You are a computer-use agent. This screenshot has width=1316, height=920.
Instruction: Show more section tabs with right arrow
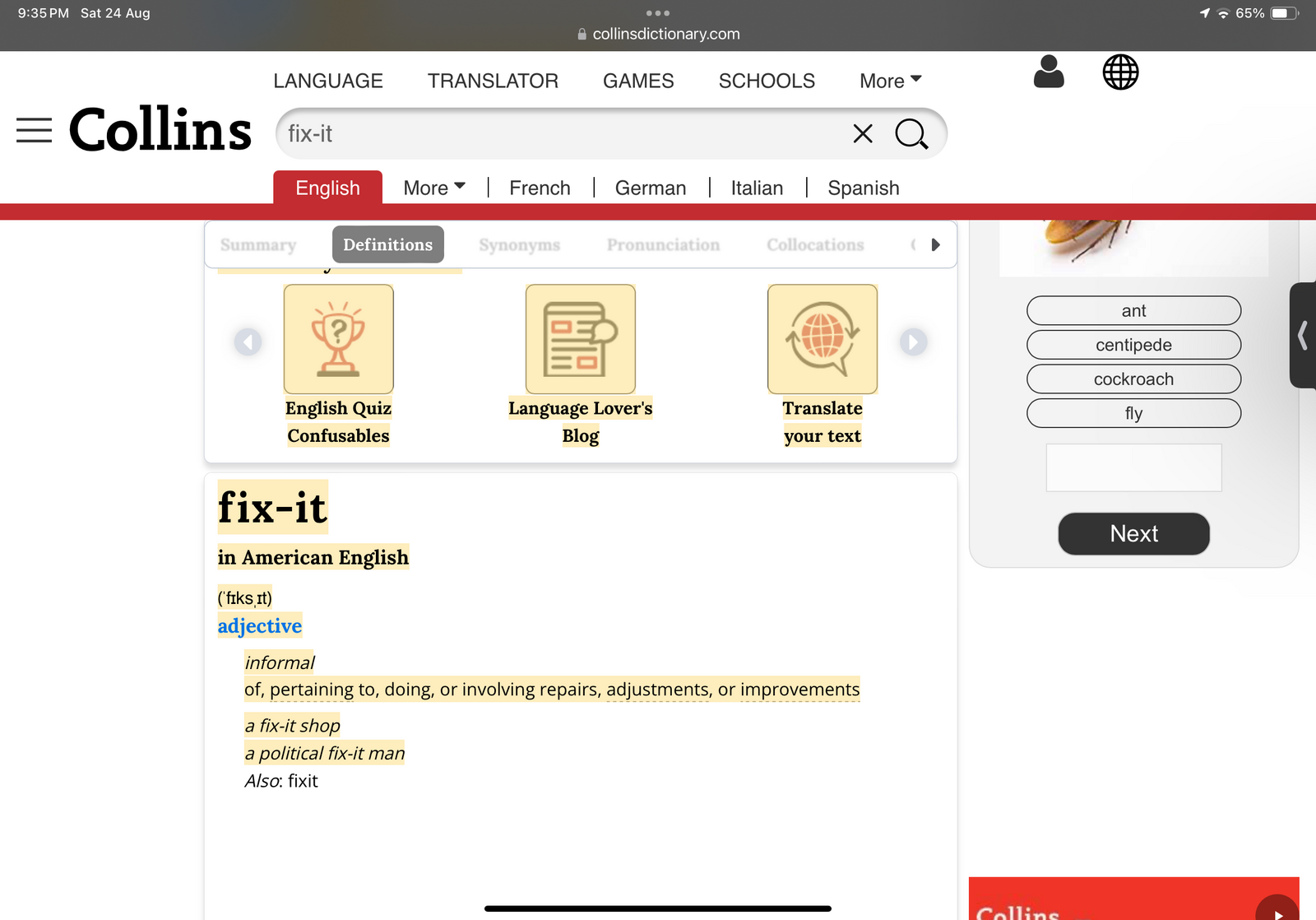(935, 245)
